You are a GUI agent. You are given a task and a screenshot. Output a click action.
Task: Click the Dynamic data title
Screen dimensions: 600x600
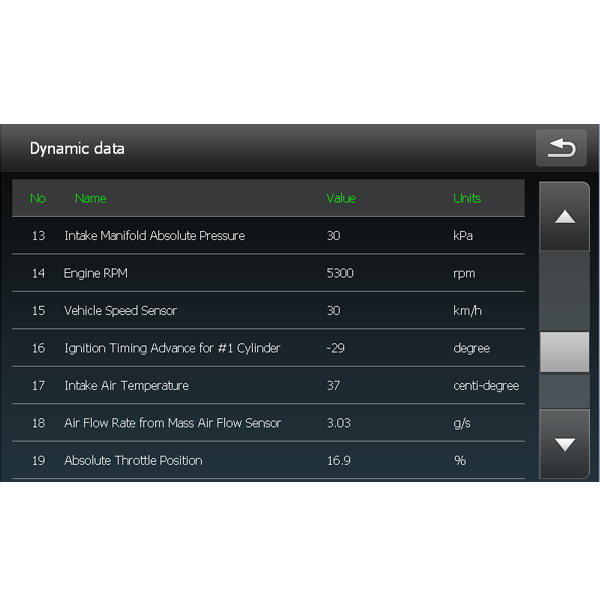[x=77, y=148]
